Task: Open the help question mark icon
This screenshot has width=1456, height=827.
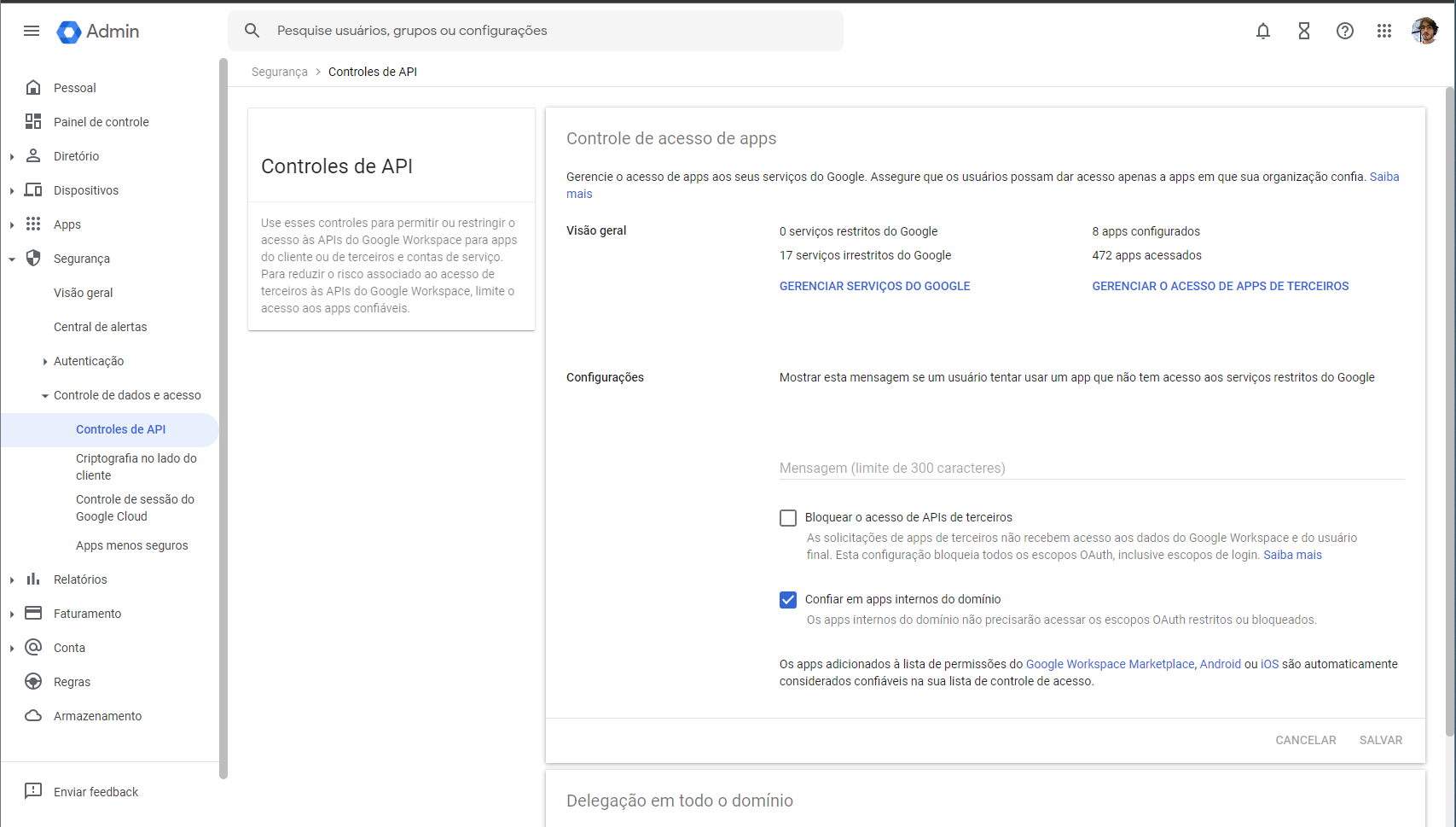Action: [1345, 31]
